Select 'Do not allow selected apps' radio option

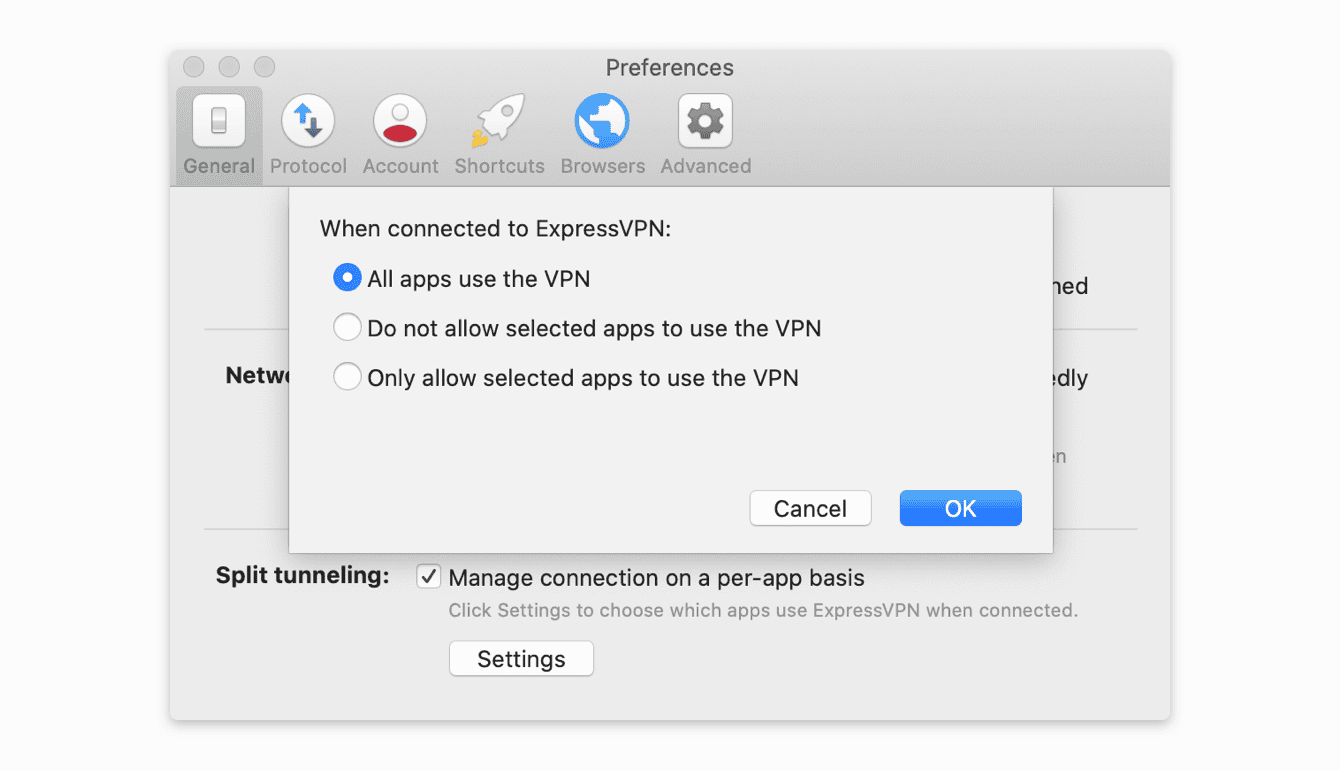pos(347,327)
